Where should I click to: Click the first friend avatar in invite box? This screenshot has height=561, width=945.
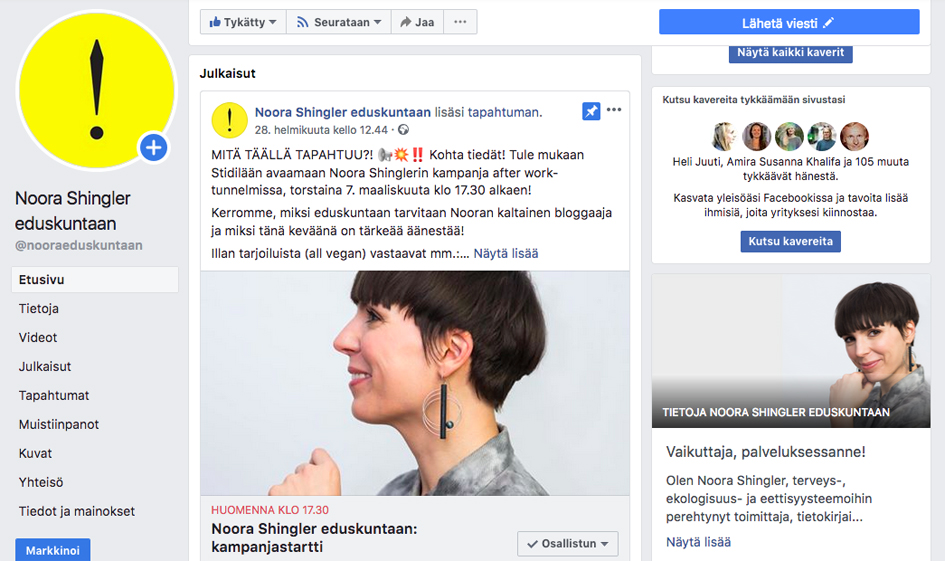[725, 137]
